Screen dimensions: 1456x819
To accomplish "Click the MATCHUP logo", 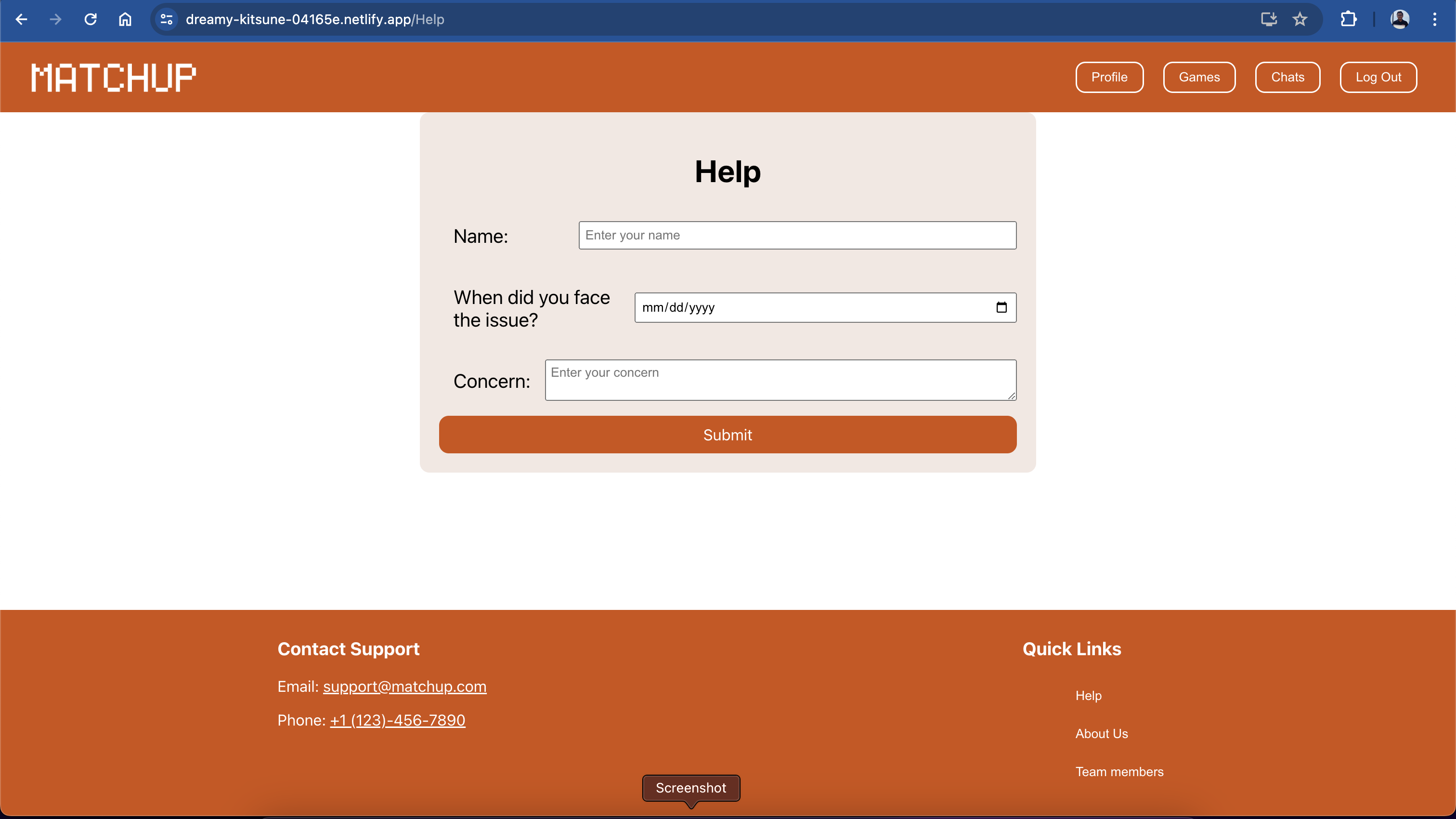I will [x=114, y=78].
